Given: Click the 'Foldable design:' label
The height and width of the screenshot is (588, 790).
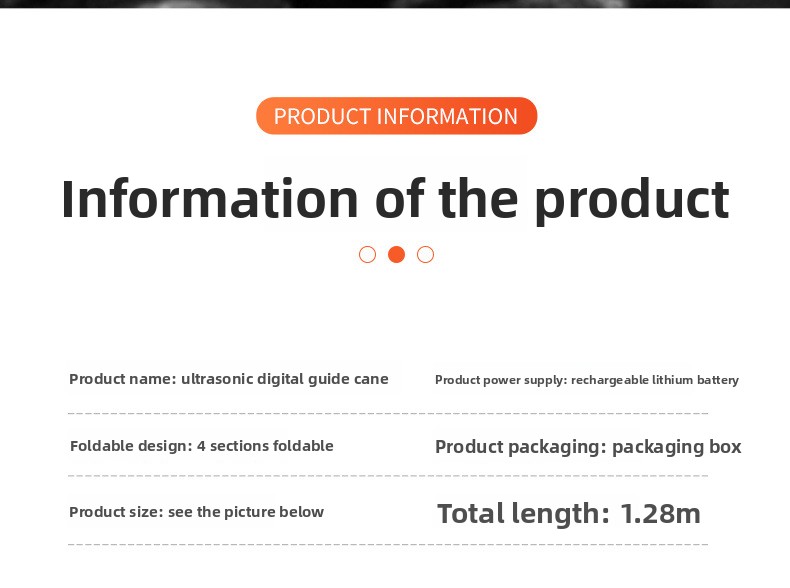Looking at the screenshot, I should click(130, 446).
